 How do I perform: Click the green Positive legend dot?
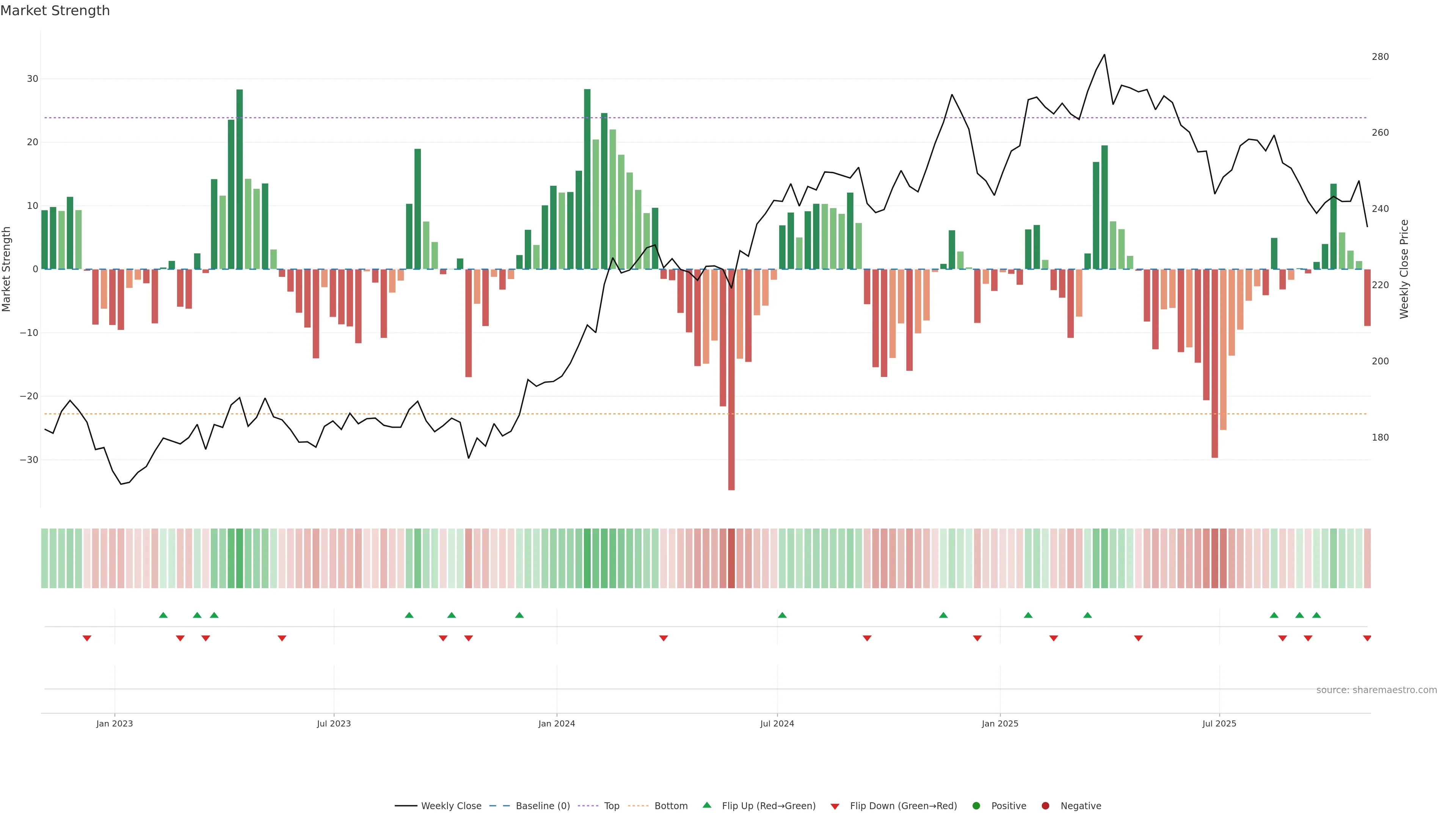tap(976, 805)
